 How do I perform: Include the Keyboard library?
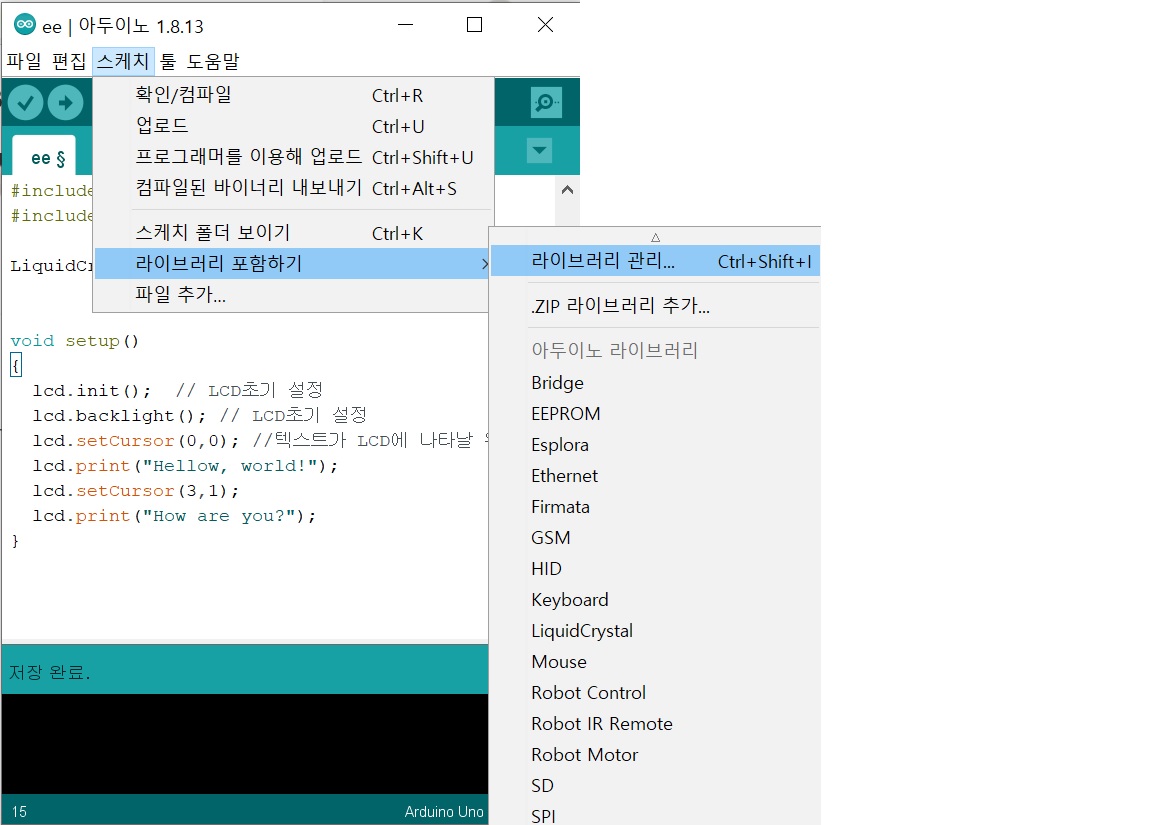click(655, 599)
